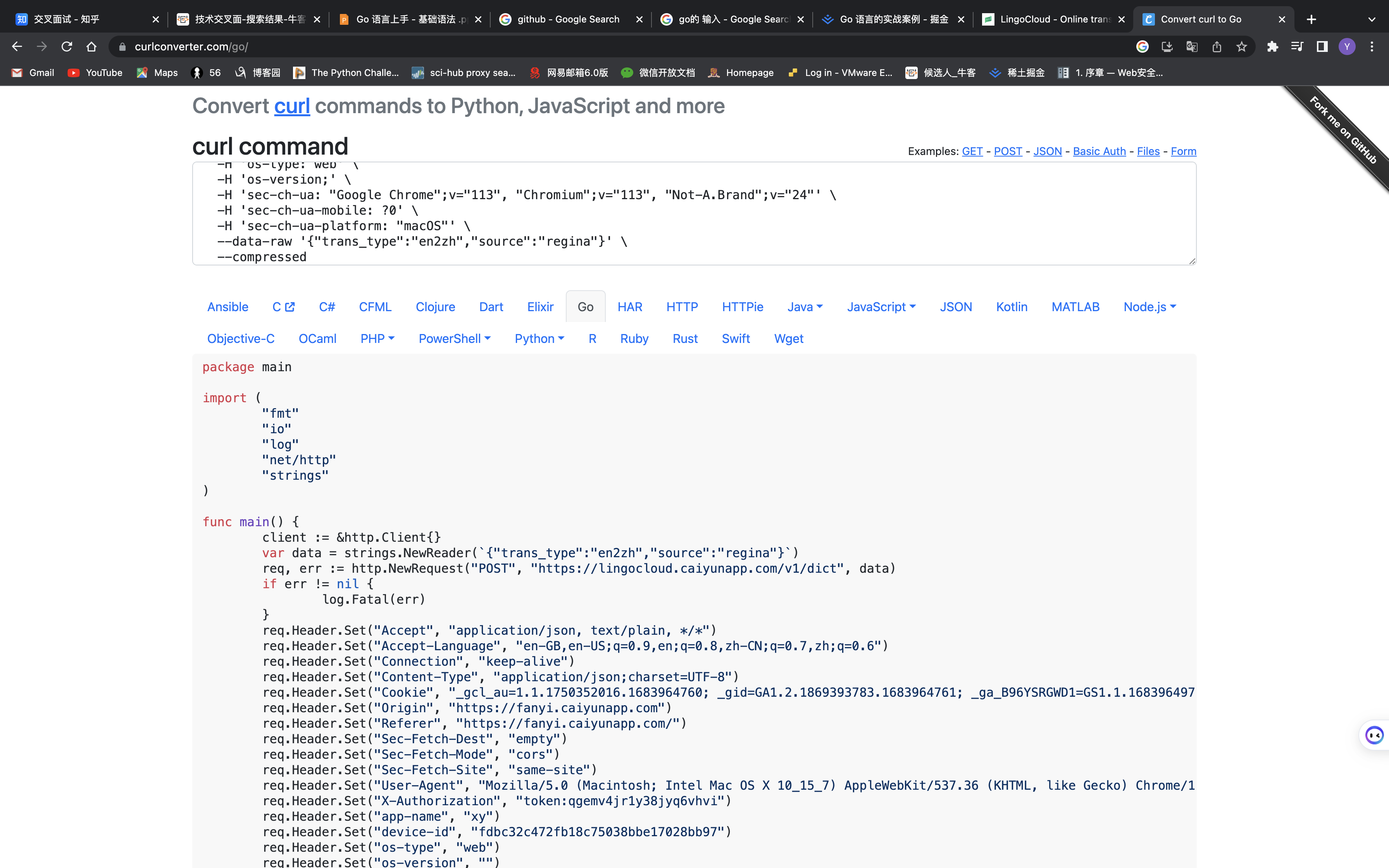
Task: Open The Python Challenge bookmark
Action: [x=346, y=73]
